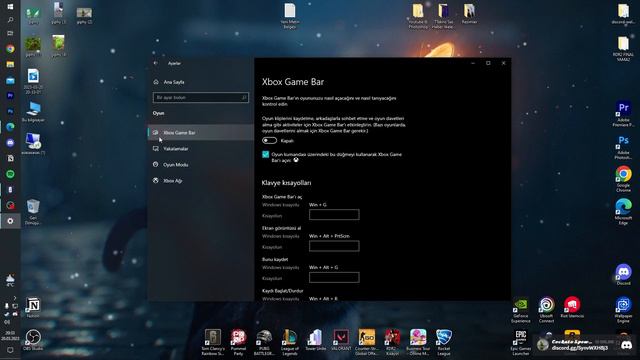The image size is (640, 360).
Task: Click the 'Klavye kısayolları' heading
Action: tap(286, 183)
